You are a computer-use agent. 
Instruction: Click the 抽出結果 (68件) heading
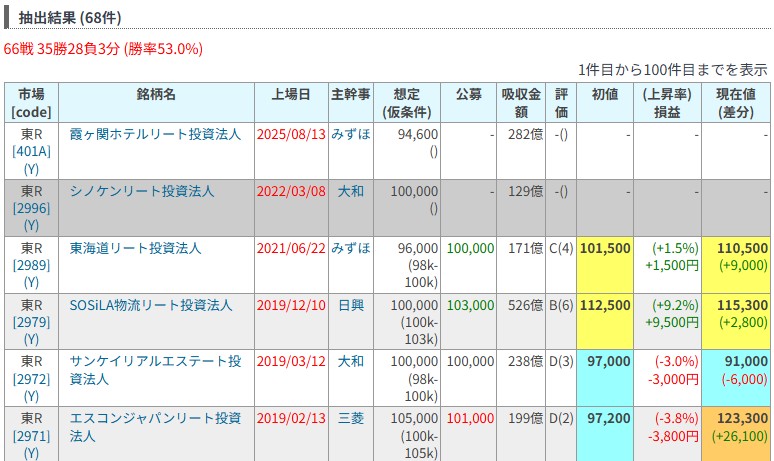tap(70, 18)
